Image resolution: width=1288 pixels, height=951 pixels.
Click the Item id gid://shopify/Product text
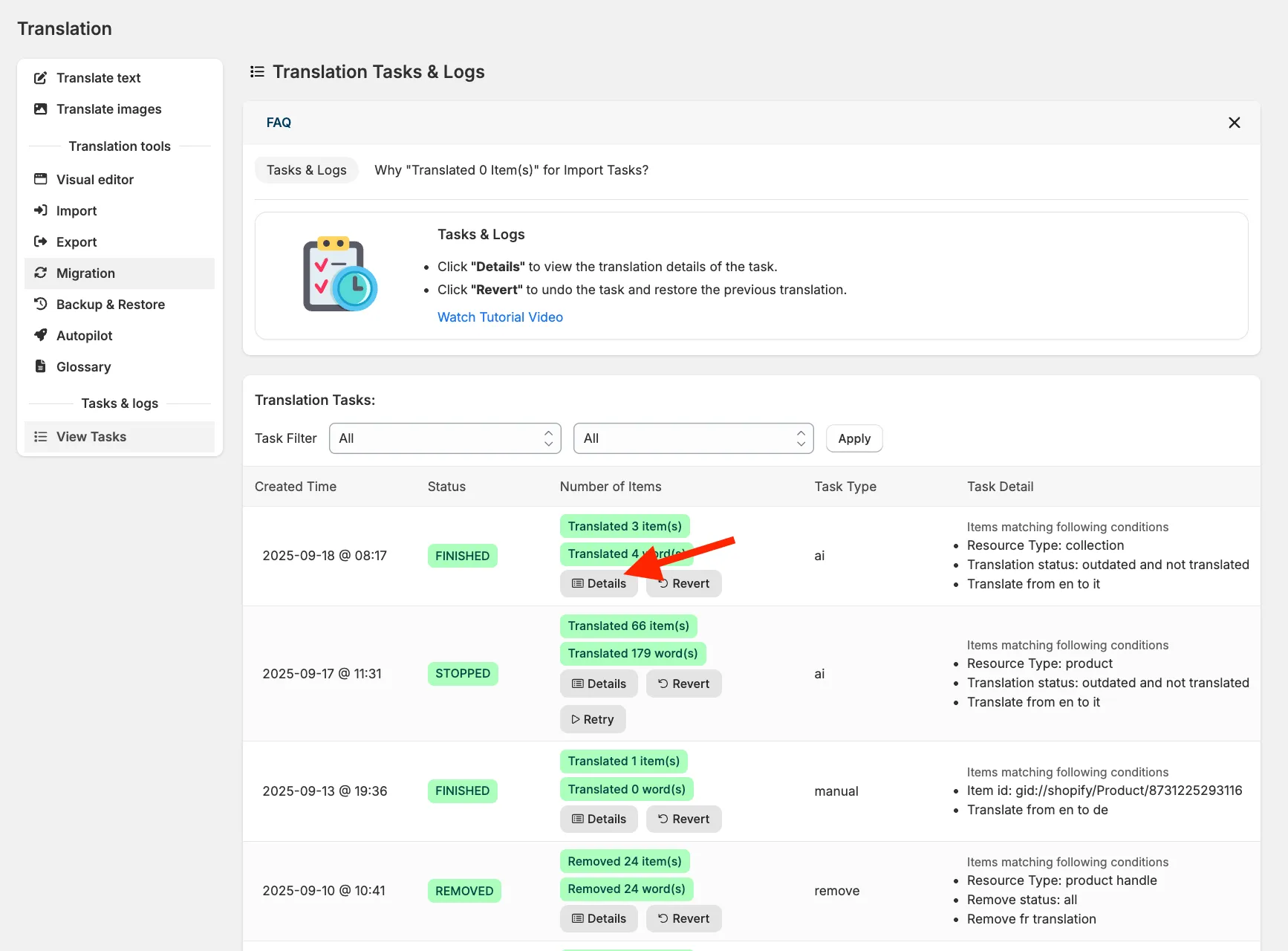(x=1105, y=791)
